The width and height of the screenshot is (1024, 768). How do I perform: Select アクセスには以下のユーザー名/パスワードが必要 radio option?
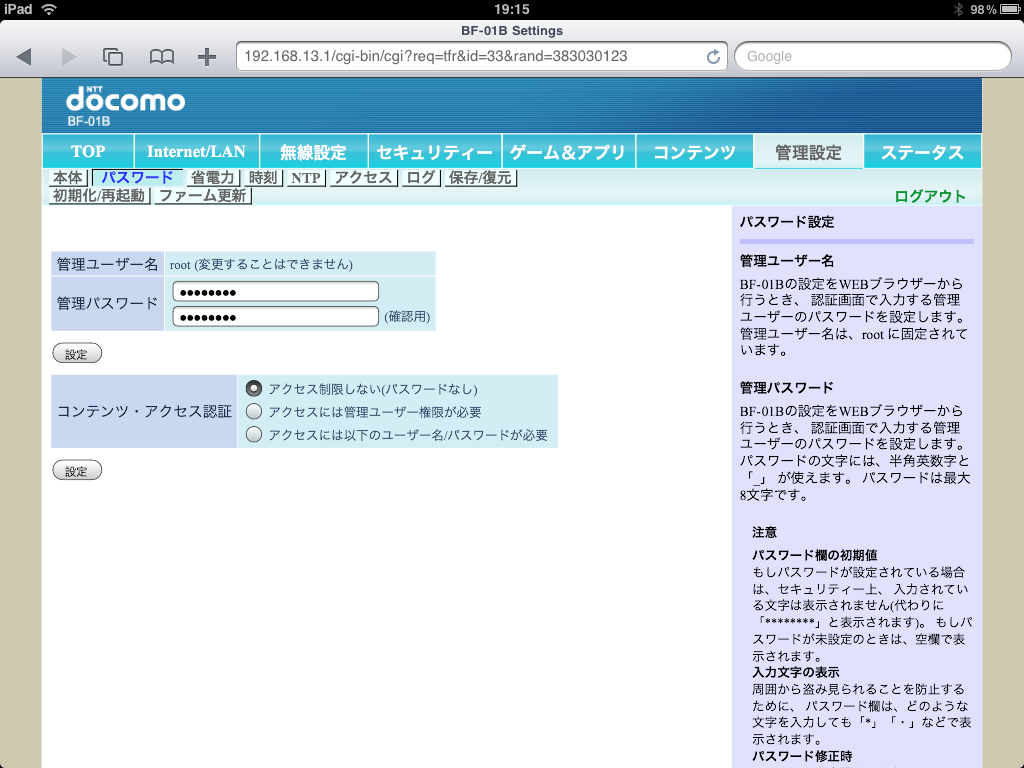(254, 434)
